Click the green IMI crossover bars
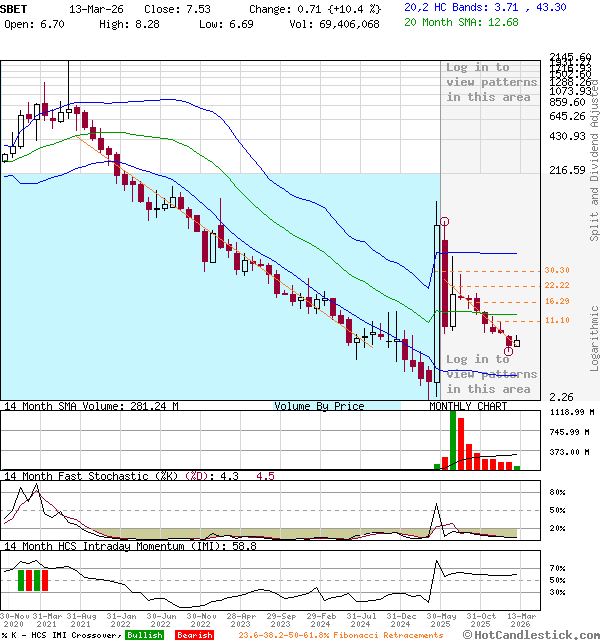The height and width of the screenshot is (640, 600). (x=32, y=581)
